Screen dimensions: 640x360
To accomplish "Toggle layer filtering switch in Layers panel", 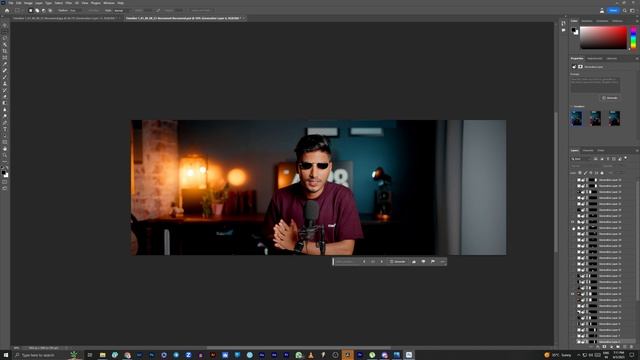I will (626, 158).
